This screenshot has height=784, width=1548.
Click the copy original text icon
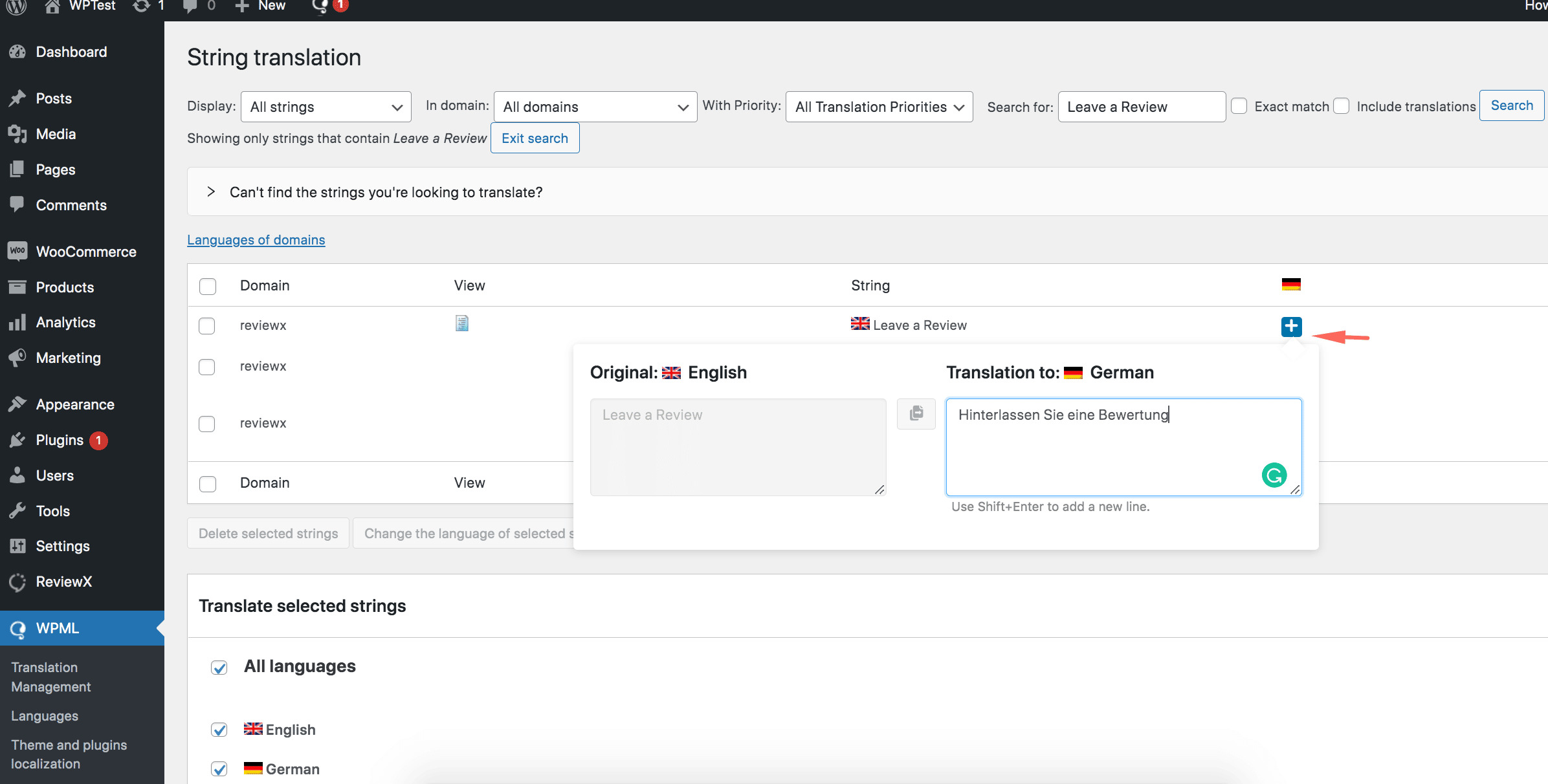pos(916,413)
